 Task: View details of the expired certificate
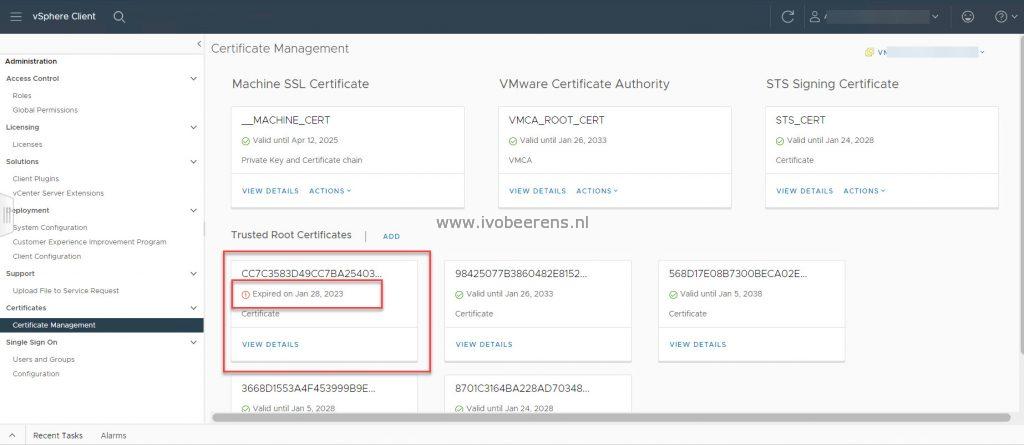pyautogui.click(x=270, y=344)
